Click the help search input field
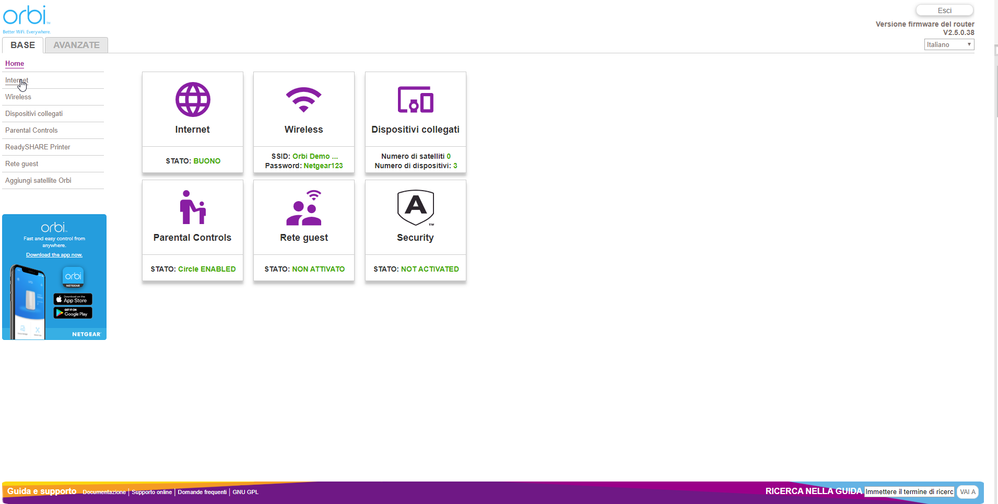This screenshot has width=998, height=504. [x=908, y=492]
